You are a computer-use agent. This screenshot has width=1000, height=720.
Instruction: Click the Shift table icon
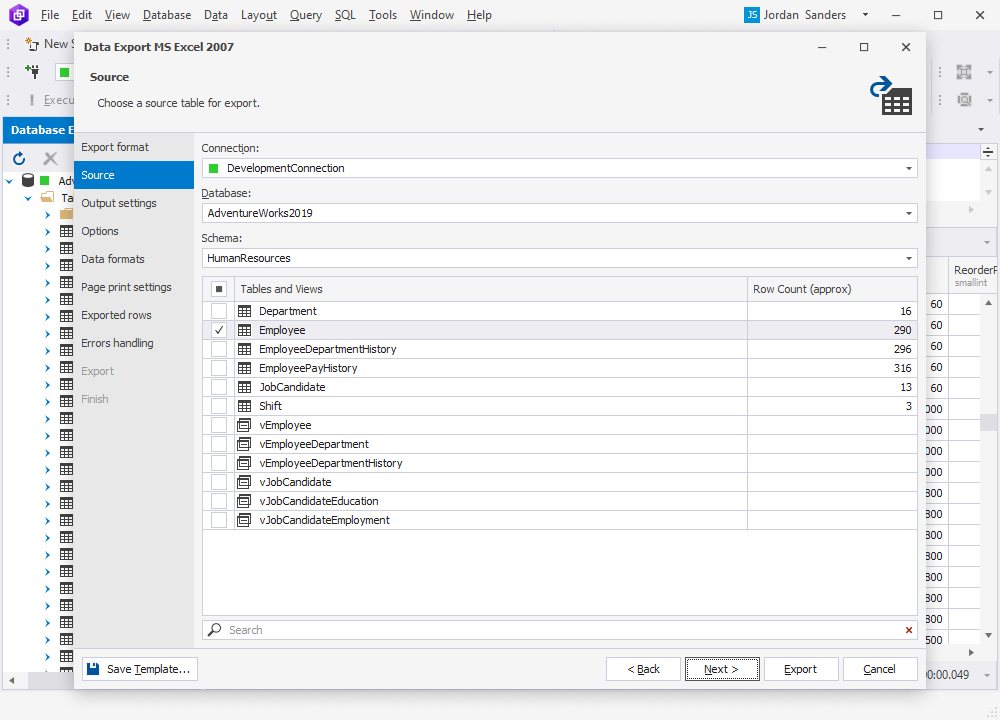pyautogui.click(x=244, y=406)
